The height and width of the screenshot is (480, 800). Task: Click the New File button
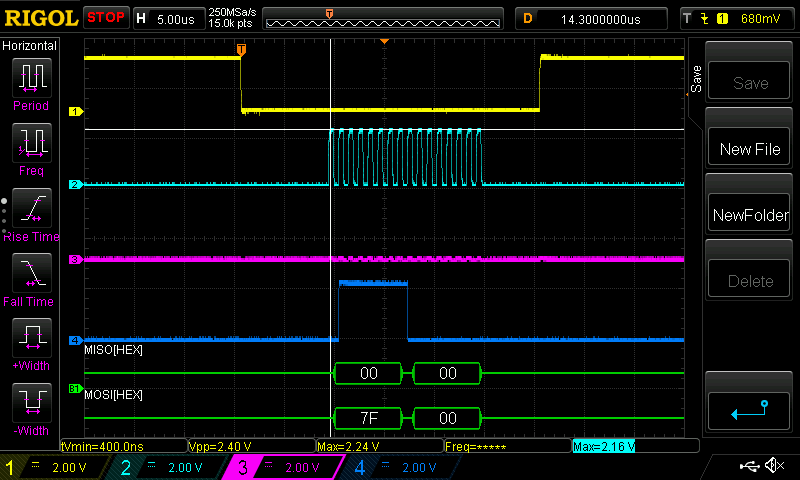[x=749, y=147]
